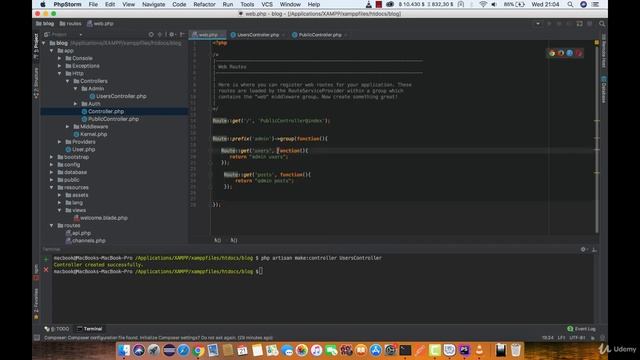Collapse the Http folder
The width and height of the screenshot is (640, 360).
(60, 73)
